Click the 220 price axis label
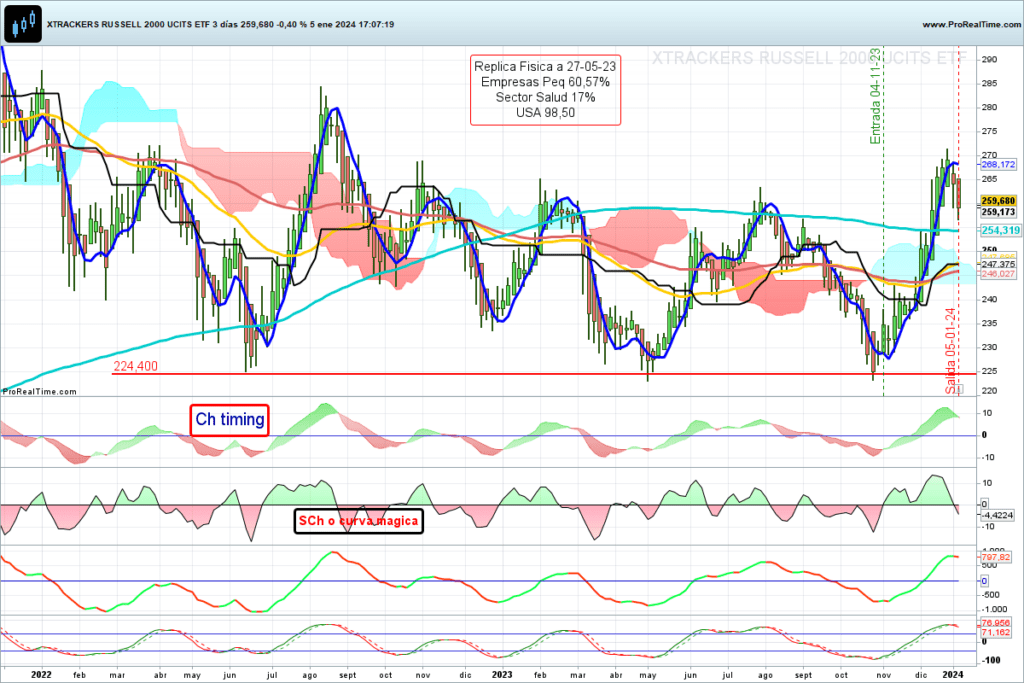The height and width of the screenshot is (683, 1024). click(989, 390)
